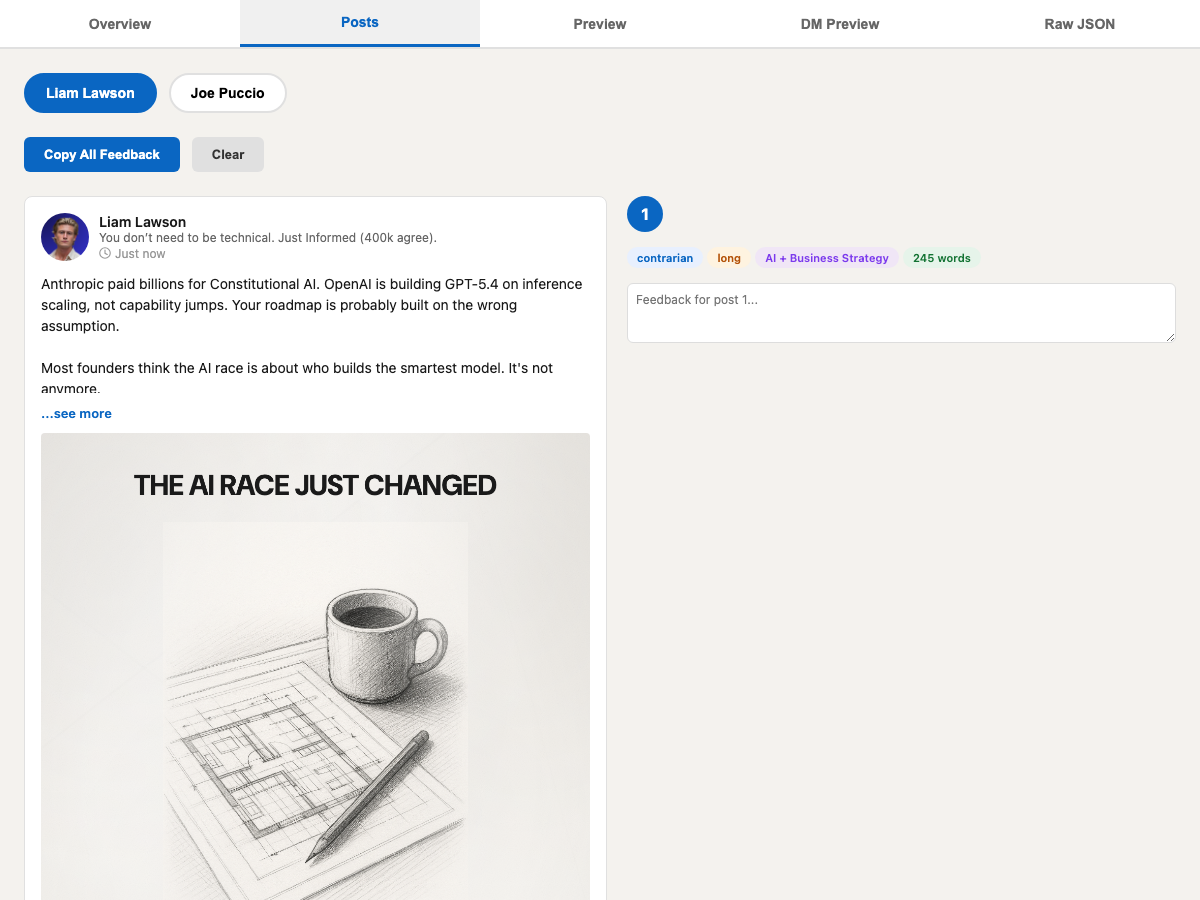Clear all entered feedback
1200x900 pixels.
(x=227, y=154)
